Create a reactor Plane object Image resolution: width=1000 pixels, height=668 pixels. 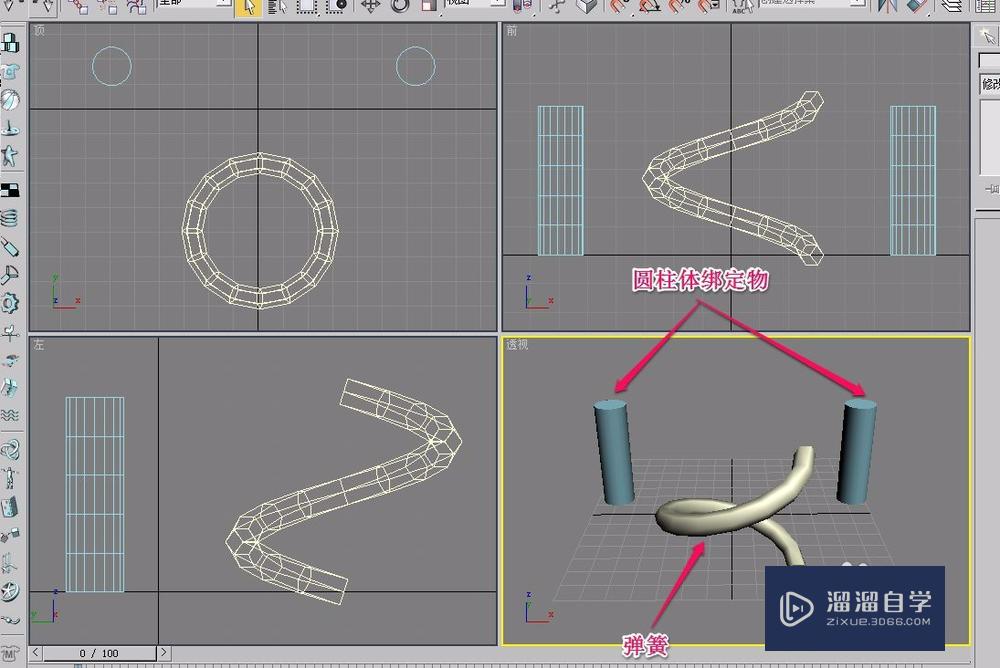10,190
